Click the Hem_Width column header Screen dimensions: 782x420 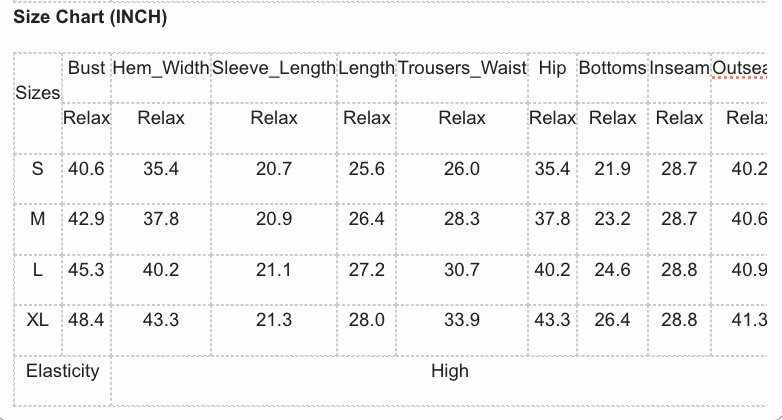point(161,68)
